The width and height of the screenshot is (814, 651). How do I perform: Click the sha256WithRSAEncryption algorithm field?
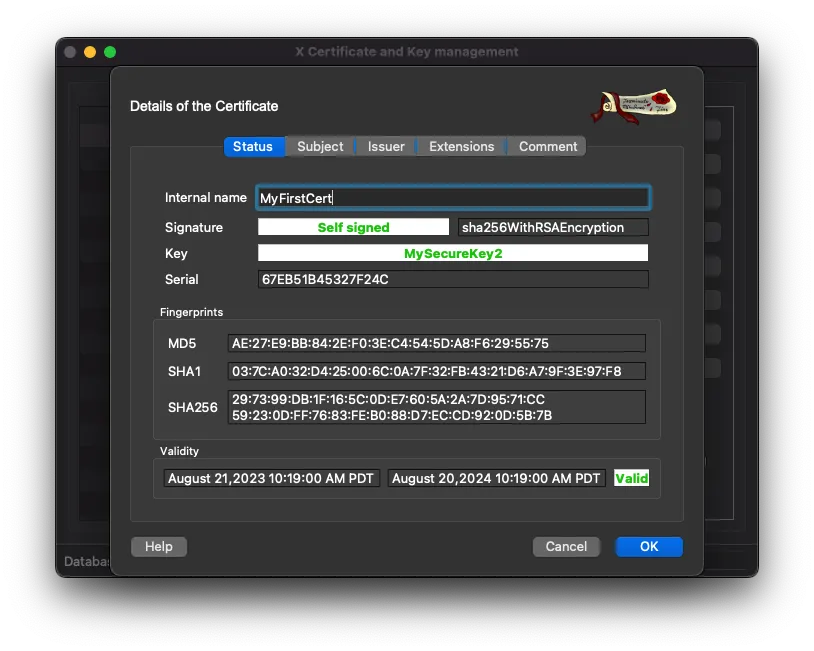pos(551,227)
